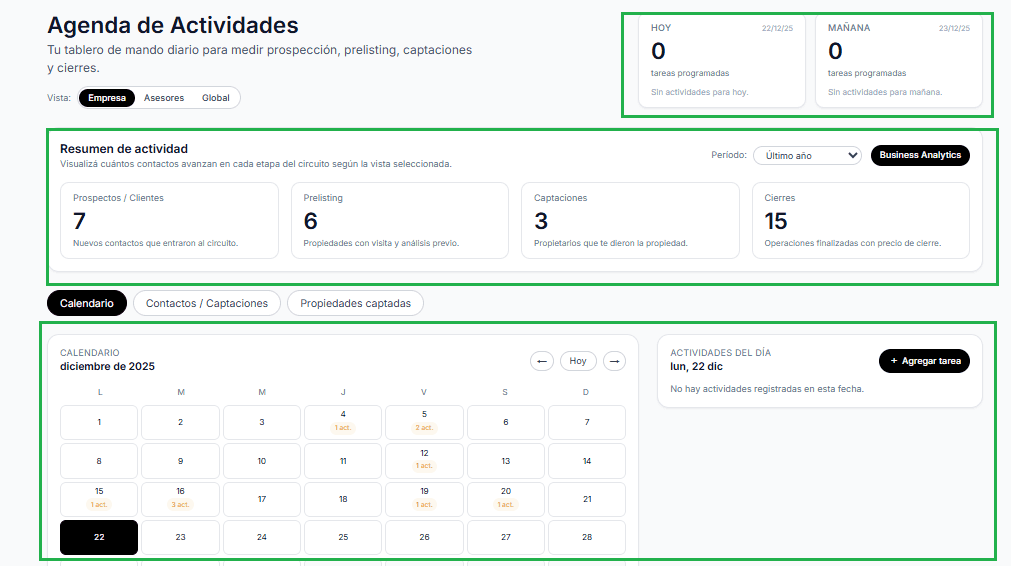Select calendar day 11
The image size is (1011, 566).
coord(343,461)
